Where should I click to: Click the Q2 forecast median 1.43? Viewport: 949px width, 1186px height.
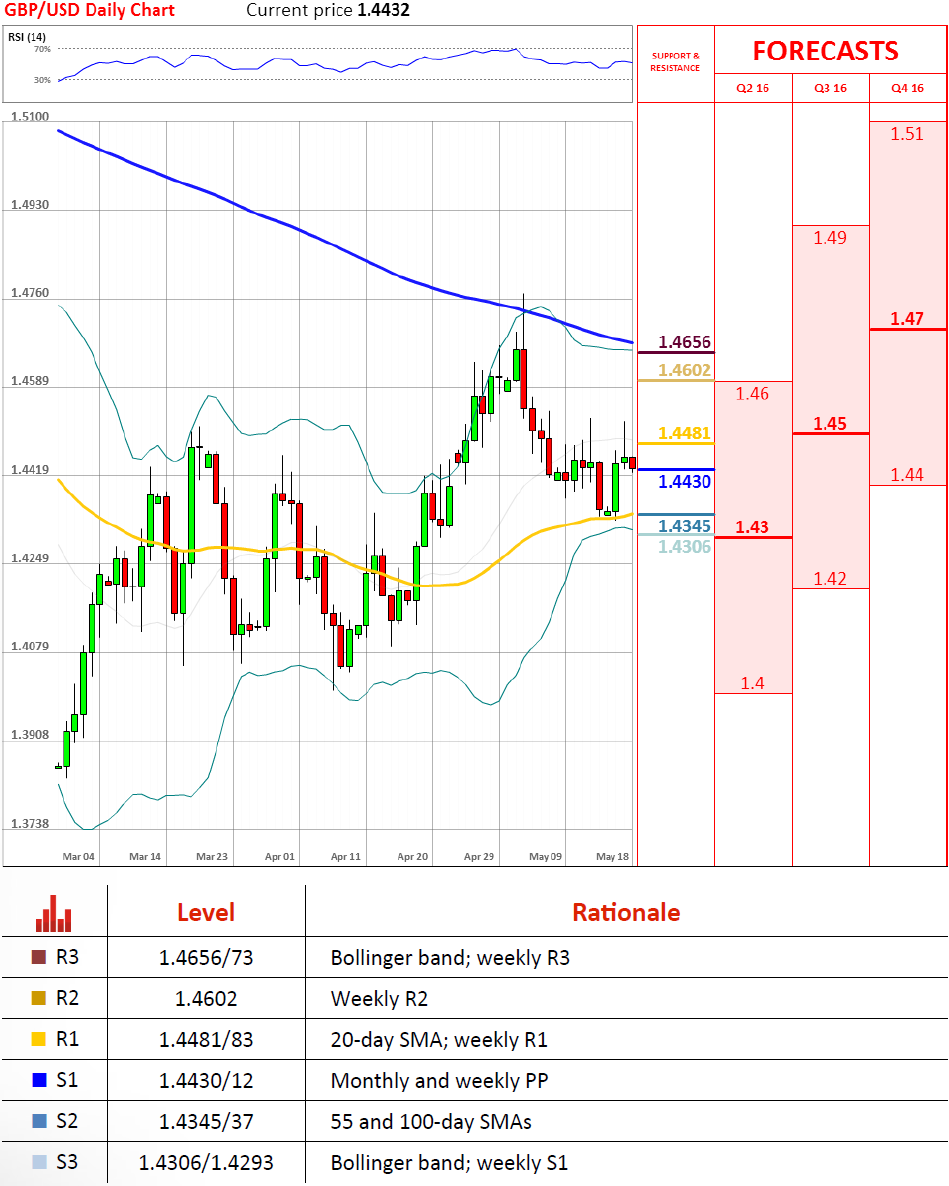(x=752, y=526)
